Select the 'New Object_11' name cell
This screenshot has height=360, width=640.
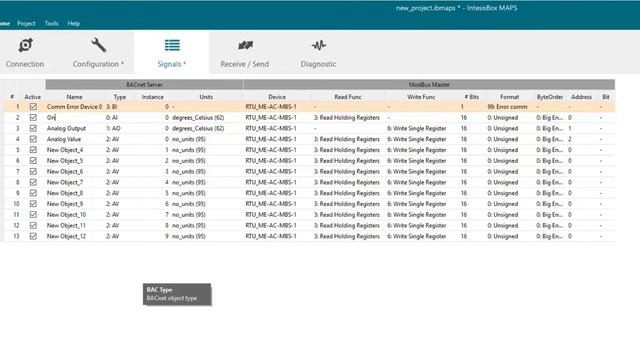click(x=66, y=226)
